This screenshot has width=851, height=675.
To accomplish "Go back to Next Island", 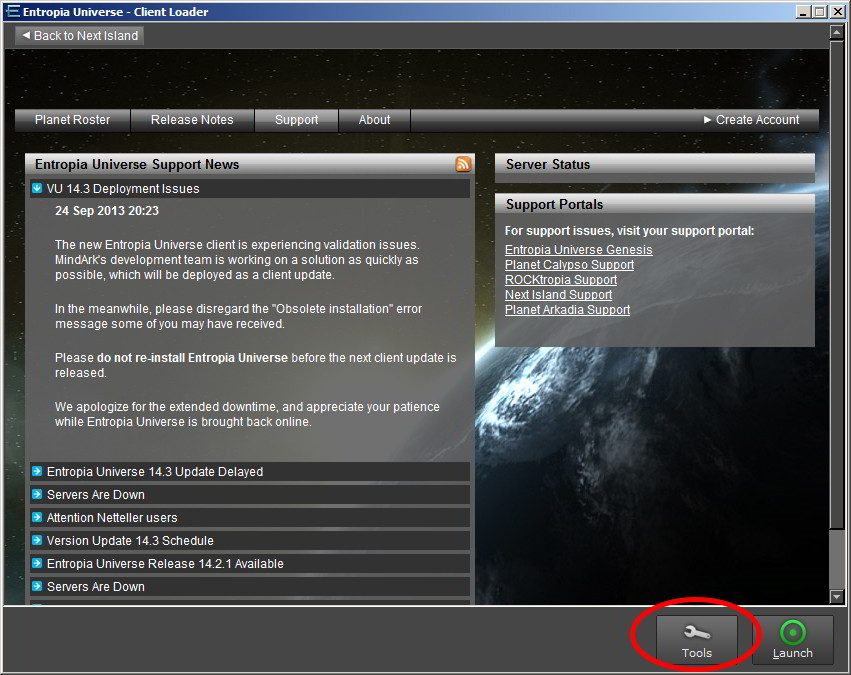I will [x=80, y=35].
